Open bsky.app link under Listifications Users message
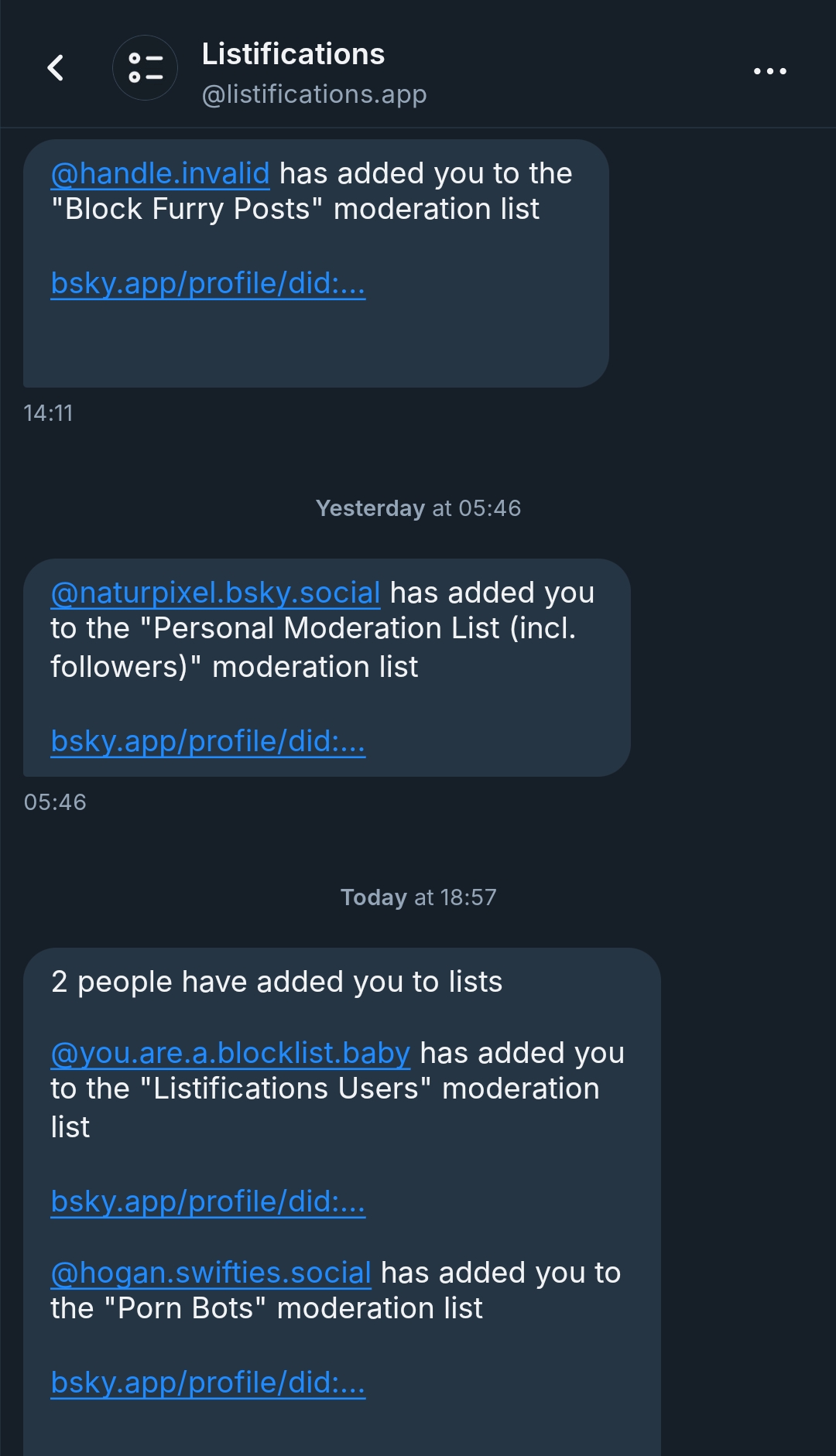 (x=207, y=1201)
